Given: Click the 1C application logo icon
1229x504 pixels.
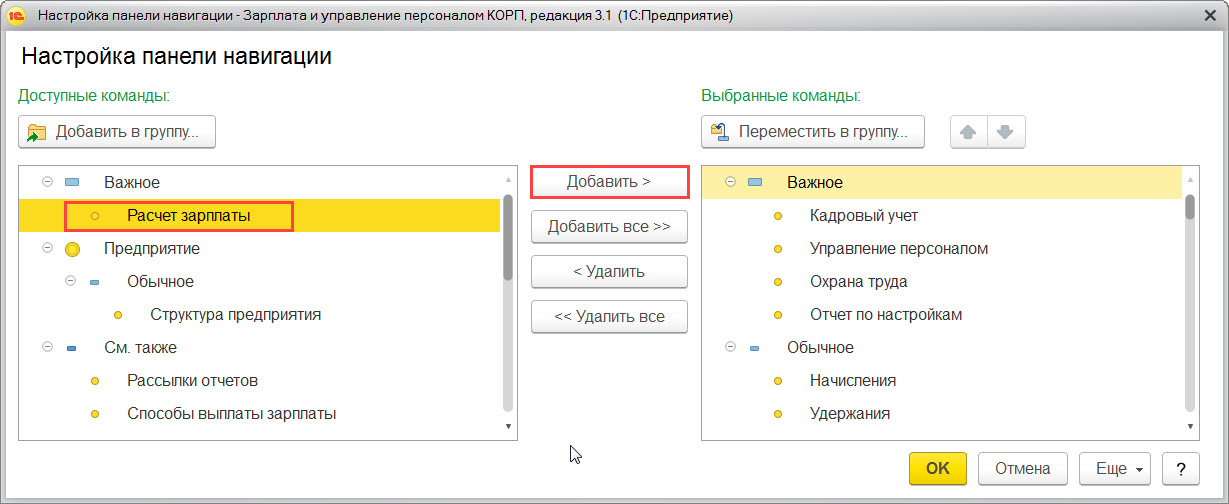Looking at the screenshot, I should pyautogui.click(x=17, y=17).
